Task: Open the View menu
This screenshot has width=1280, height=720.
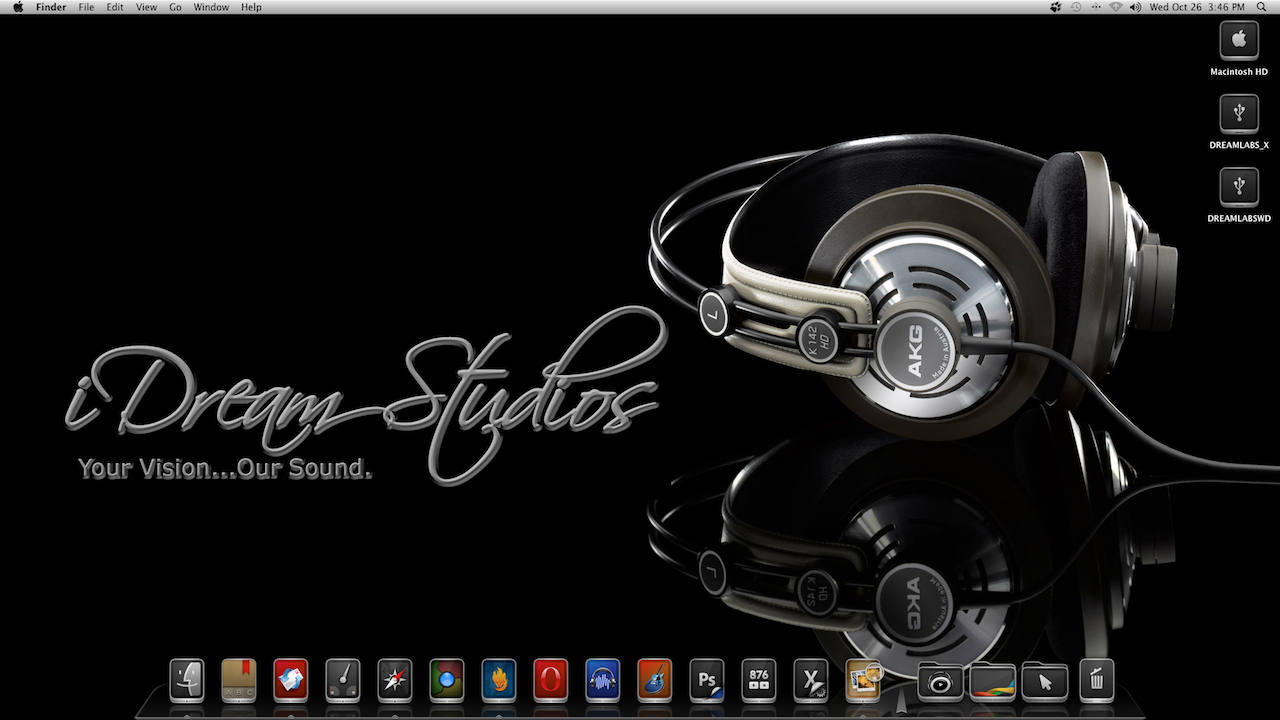Action: [x=147, y=7]
